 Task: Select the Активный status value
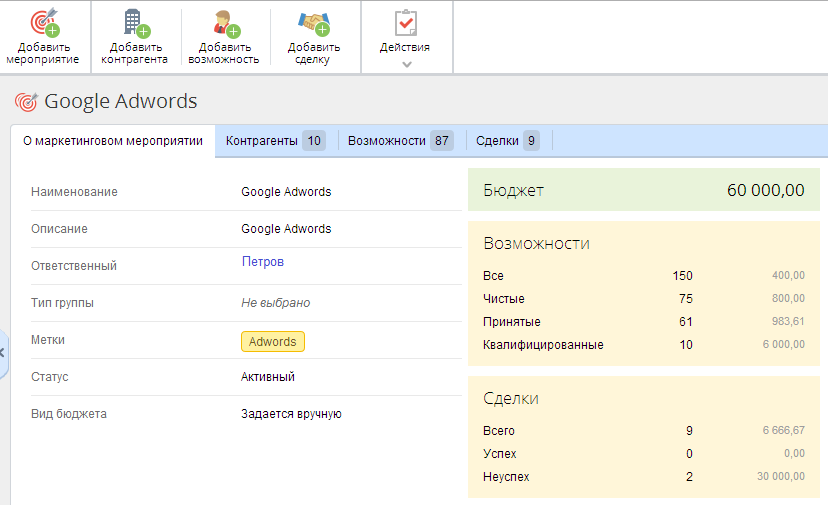(x=268, y=377)
